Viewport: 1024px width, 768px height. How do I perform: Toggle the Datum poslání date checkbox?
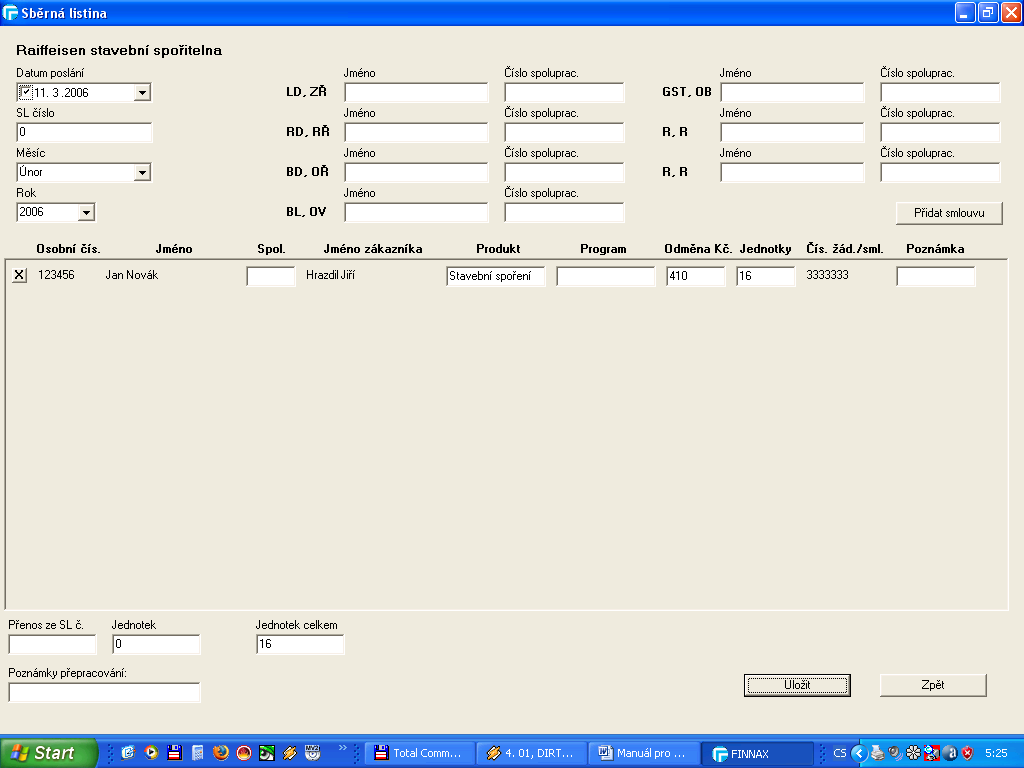point(25,92)
